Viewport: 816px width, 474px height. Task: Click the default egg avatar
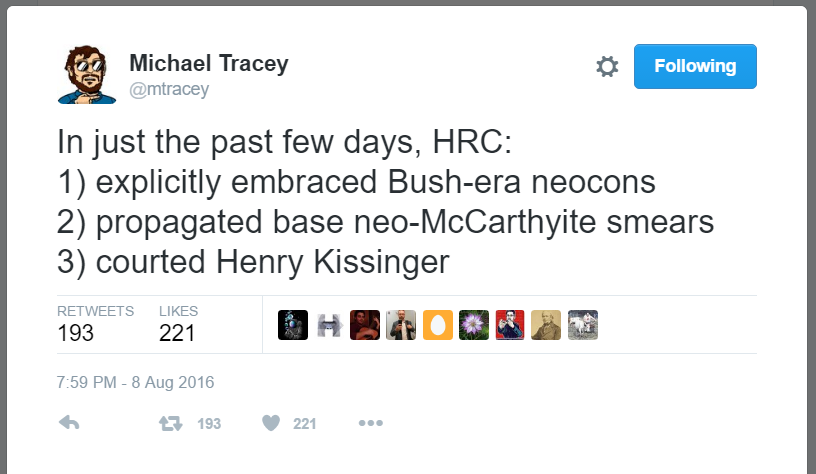coord(437,325)
